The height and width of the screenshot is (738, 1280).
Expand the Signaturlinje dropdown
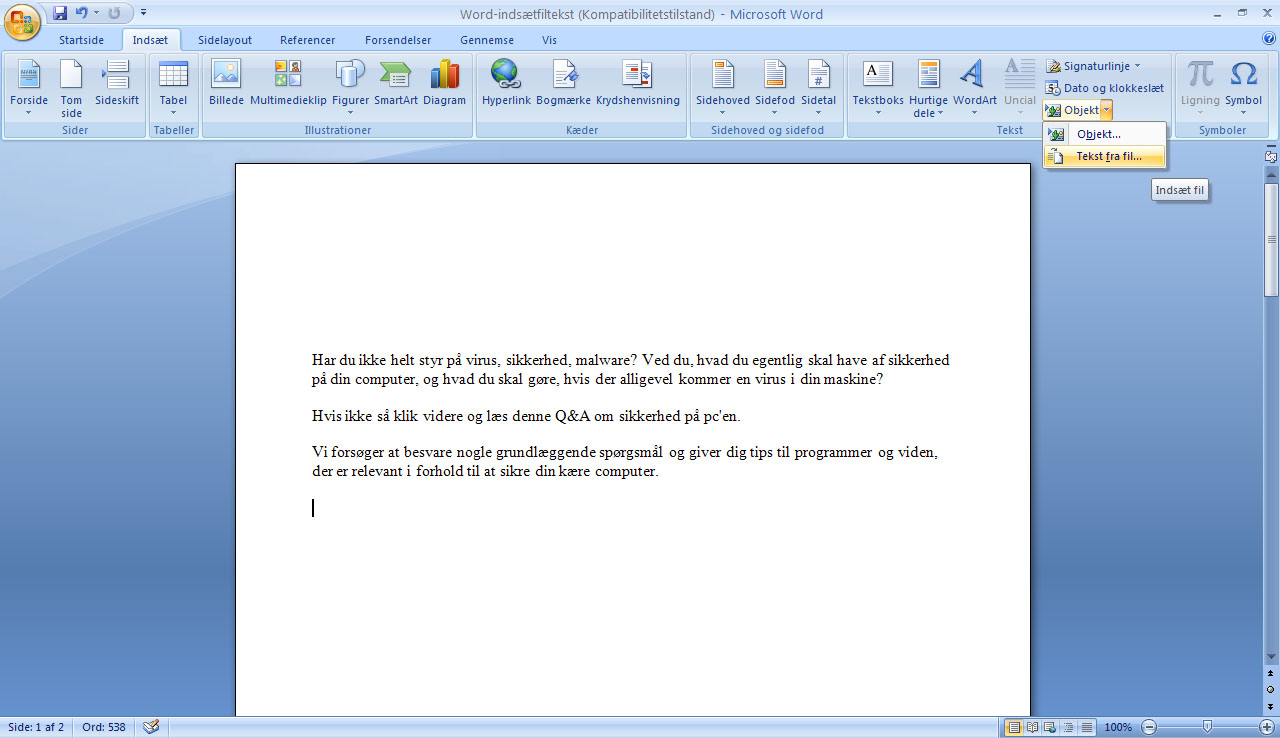[1137, 66]
